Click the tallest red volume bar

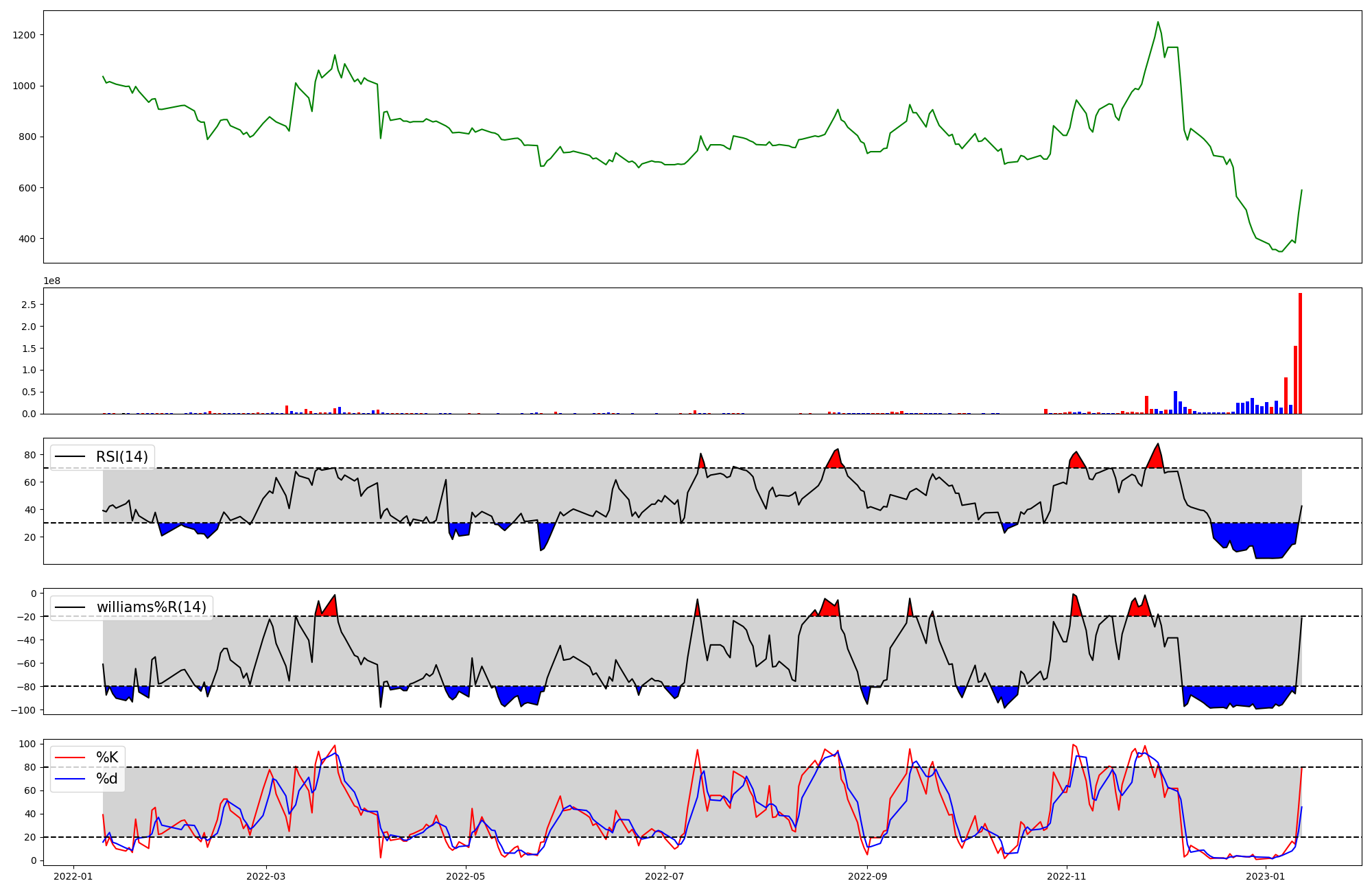click(1300, 353)
